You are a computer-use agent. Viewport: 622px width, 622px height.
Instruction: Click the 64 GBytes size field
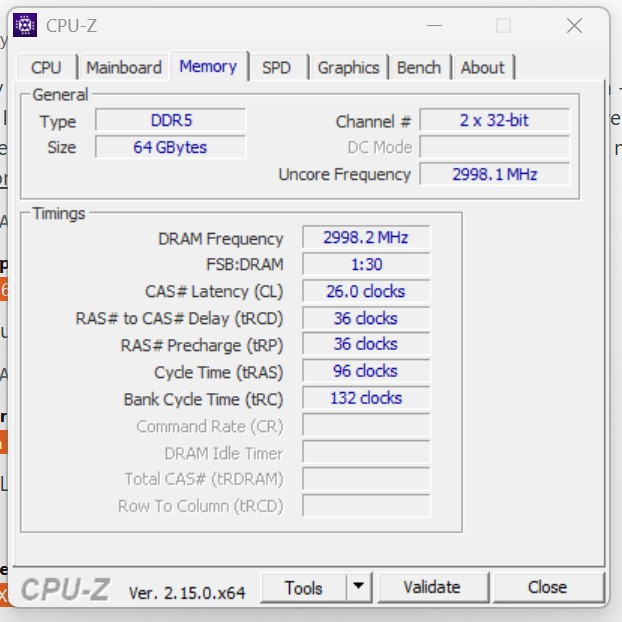click(171, 147)
